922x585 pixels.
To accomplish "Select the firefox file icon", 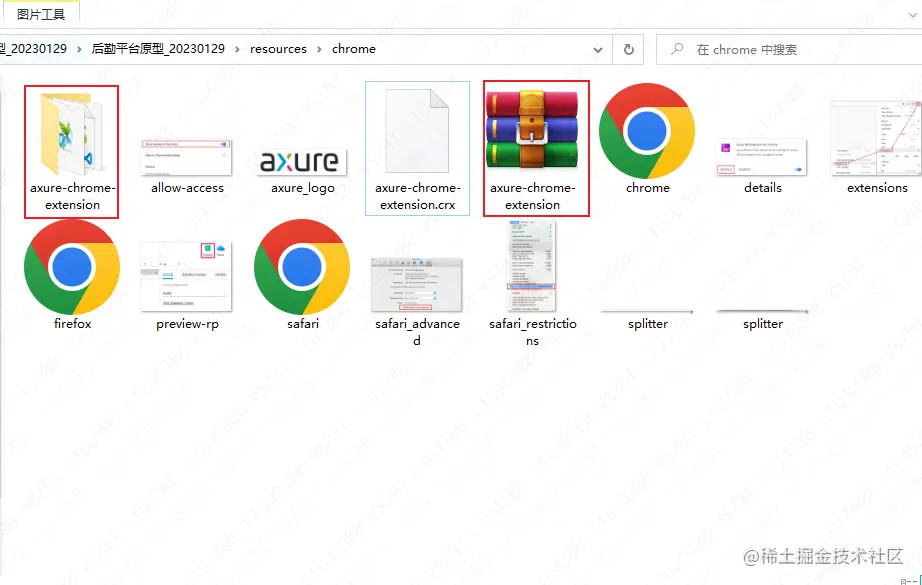I will 72,267.
